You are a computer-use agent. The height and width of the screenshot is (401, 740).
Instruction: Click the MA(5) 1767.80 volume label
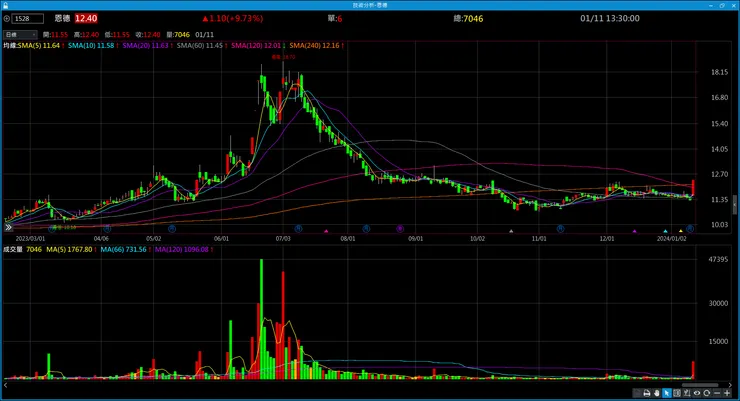pos(71,250)
